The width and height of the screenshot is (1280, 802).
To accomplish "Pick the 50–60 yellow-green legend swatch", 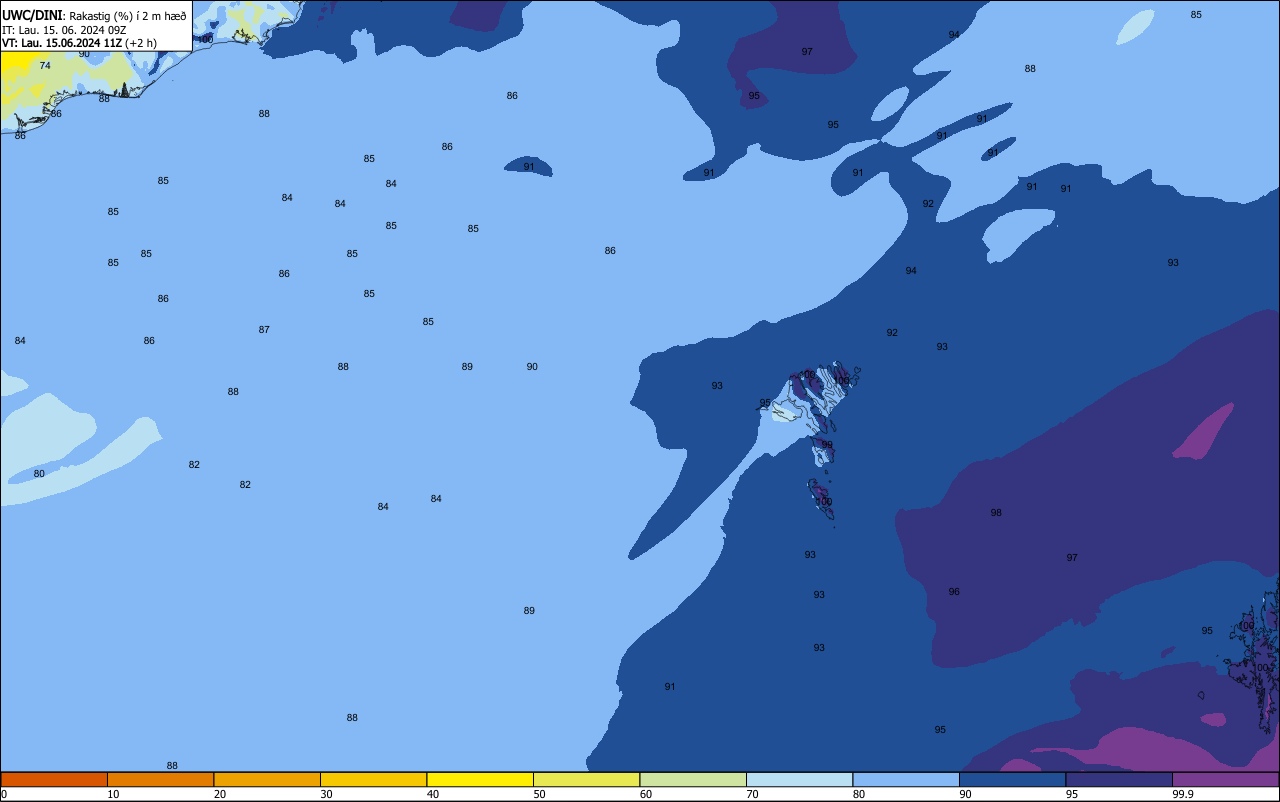I will tap(586, 779).
